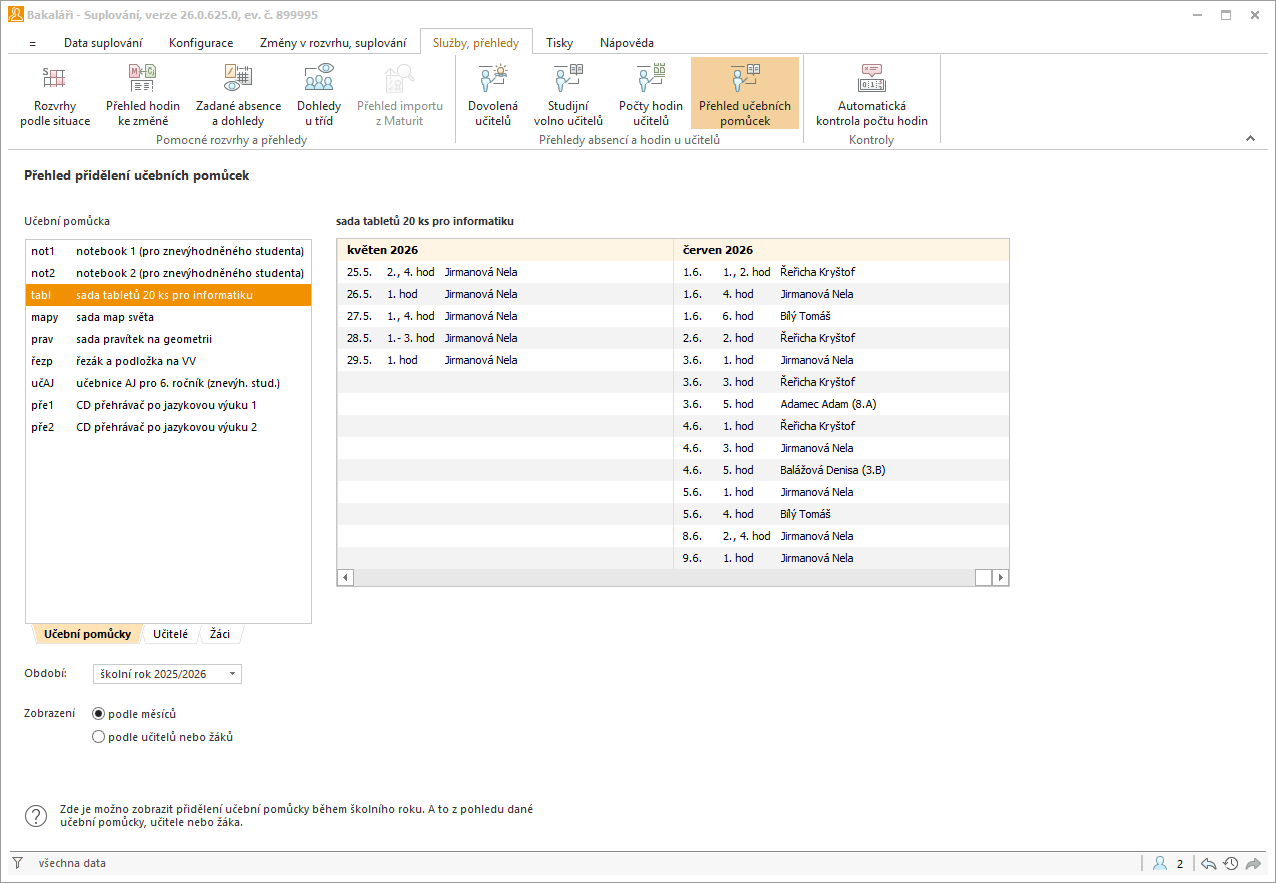Click the 1.6. 6. hod Bilý Tomáš row
Image resolution: width=1276 pixels, height=883 pixels.
[x=842, y=316]
